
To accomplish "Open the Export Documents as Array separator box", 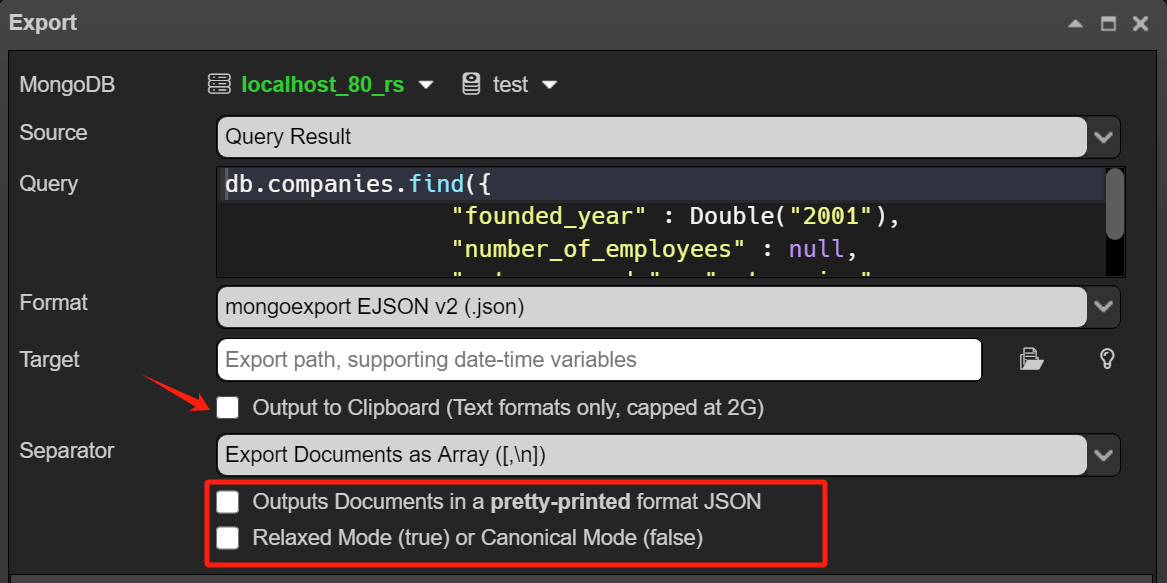I will coord(652,454).
